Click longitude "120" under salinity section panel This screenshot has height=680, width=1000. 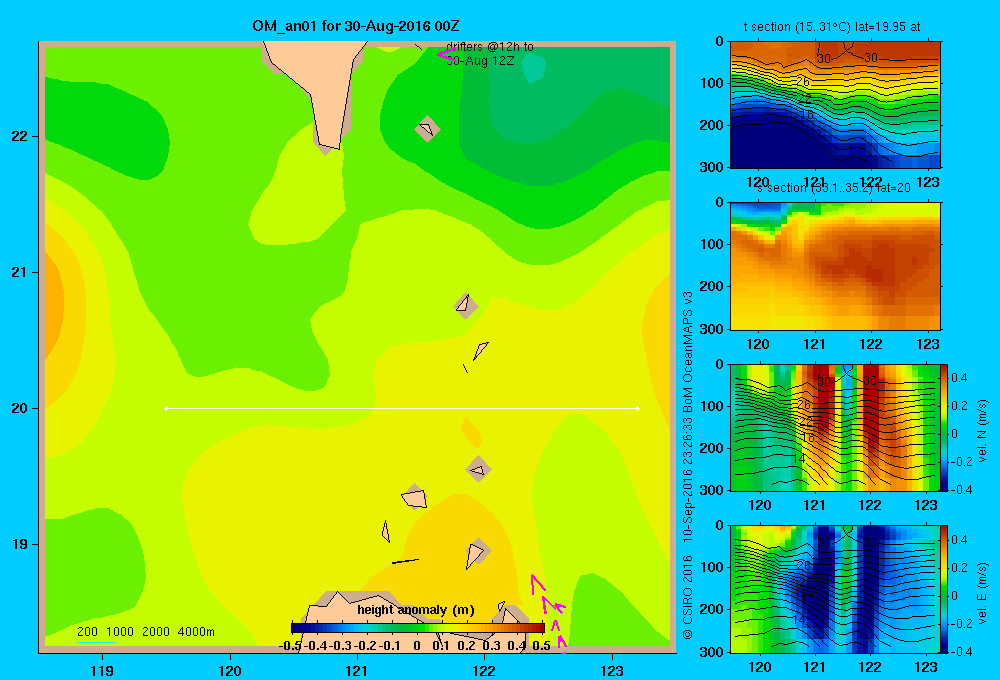tap(758, 344)
